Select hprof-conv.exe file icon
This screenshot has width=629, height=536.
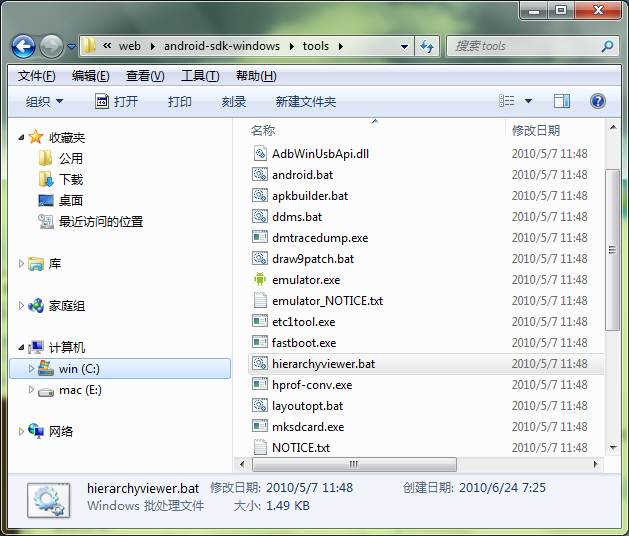(260, 384)
